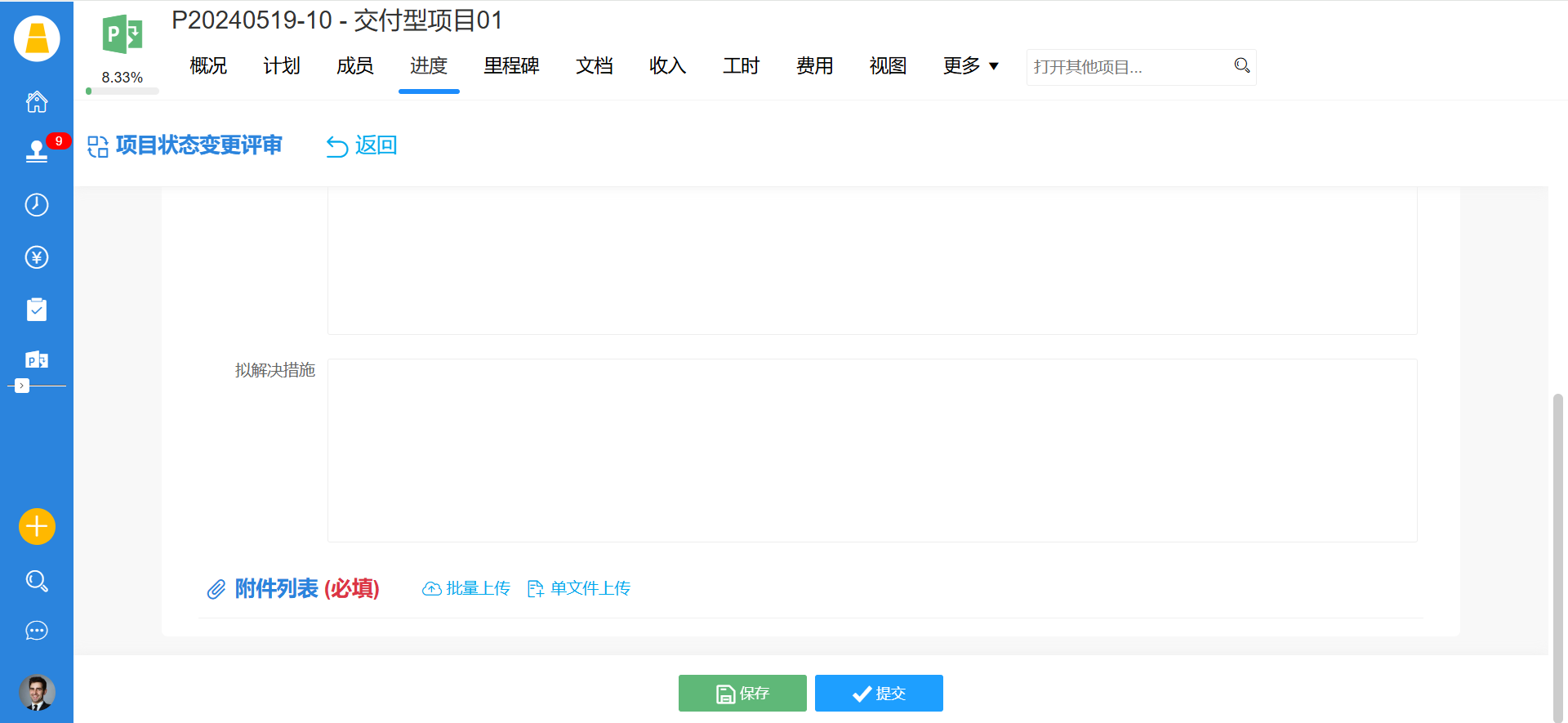Click the yellow plus add button
Screen dimensions: 1568x723
tap(37, 526)
